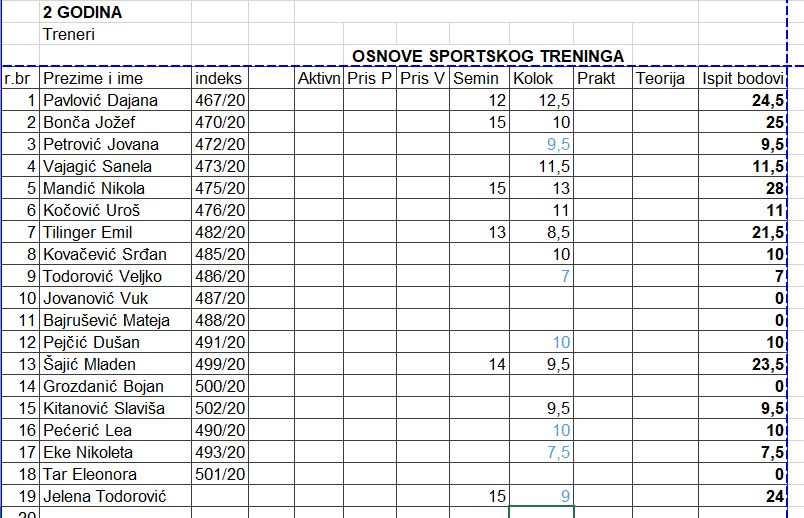Click the name cell 'Pavlović Dajana'
Image resolution: width=804 pixels, height=518 pixels.
(x=101, y=100)
